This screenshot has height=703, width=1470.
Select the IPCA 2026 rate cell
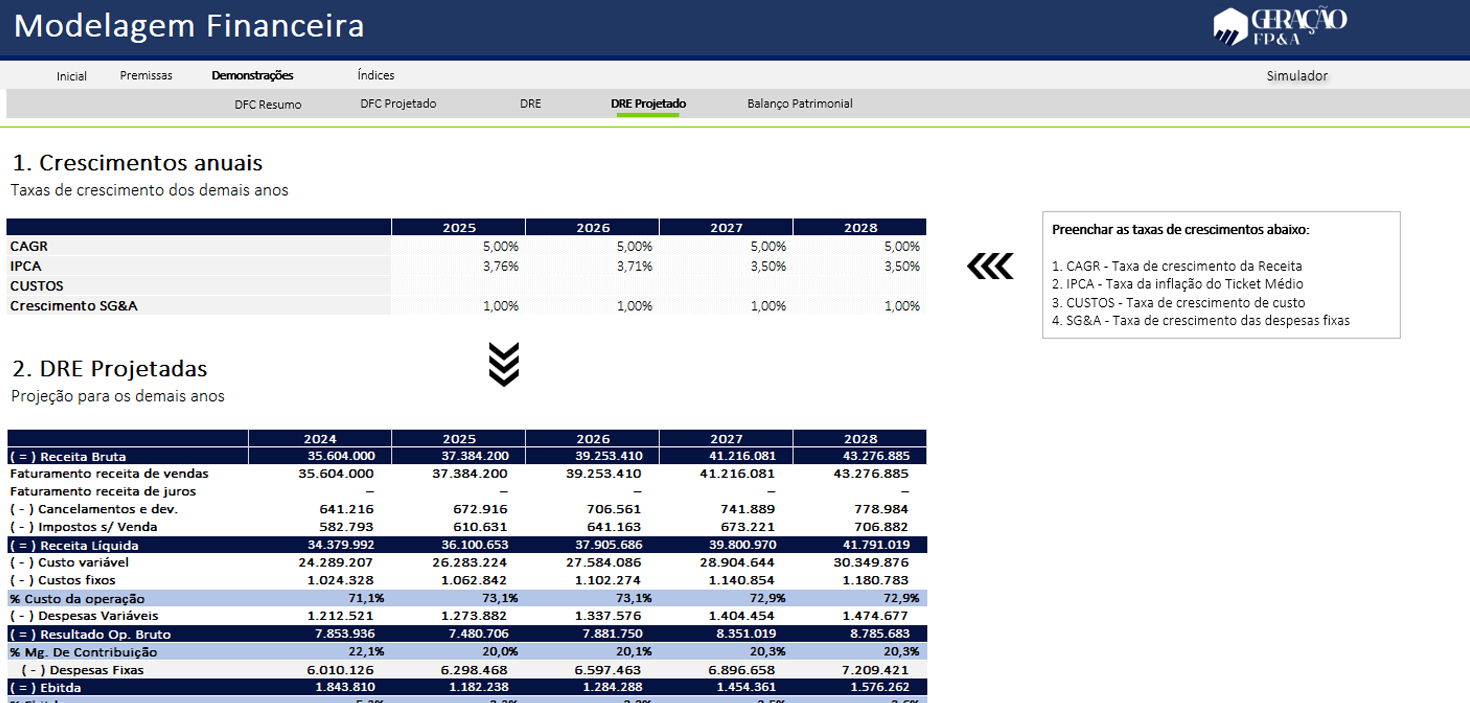[592, 266]
